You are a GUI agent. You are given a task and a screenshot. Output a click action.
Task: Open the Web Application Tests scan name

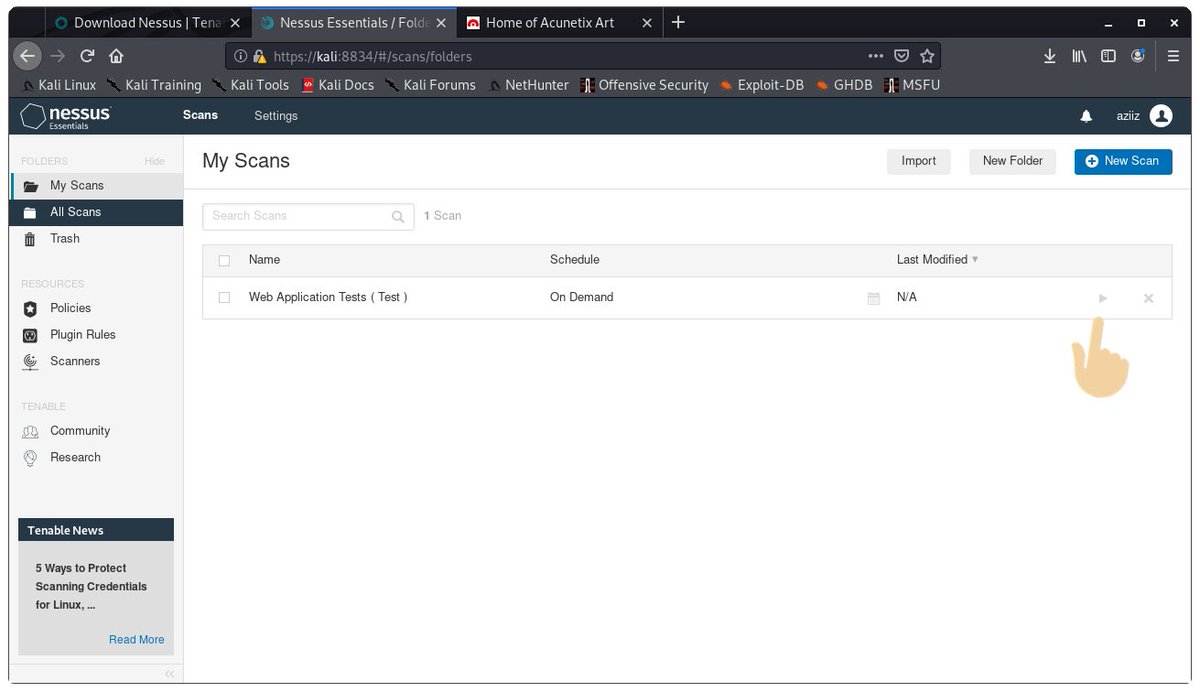[328, 298]
